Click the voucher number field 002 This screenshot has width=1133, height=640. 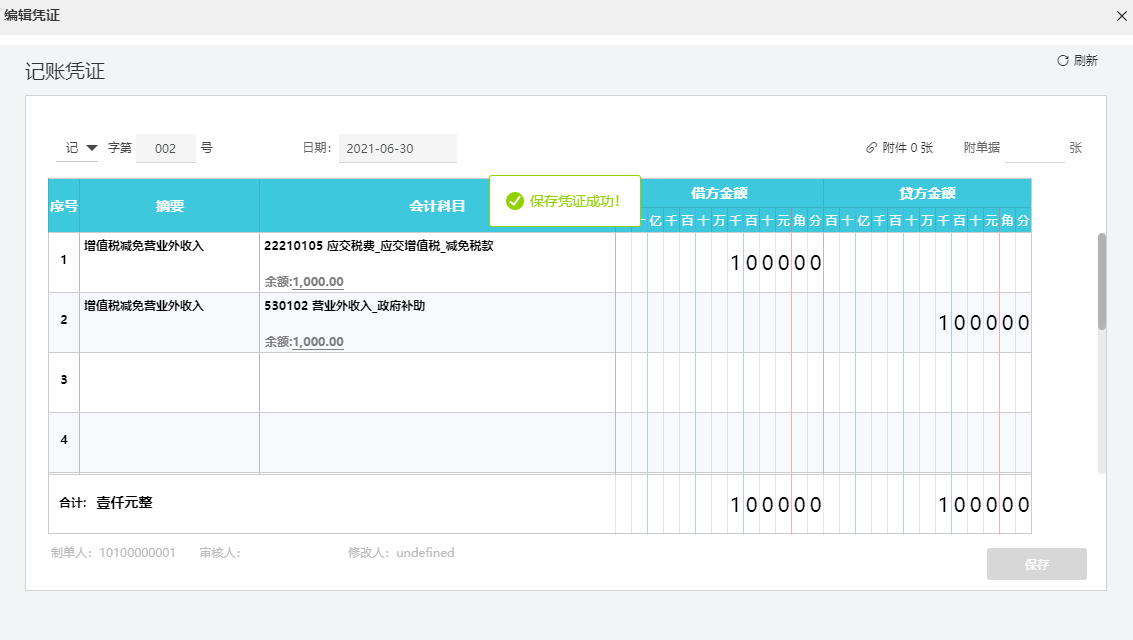166,148
